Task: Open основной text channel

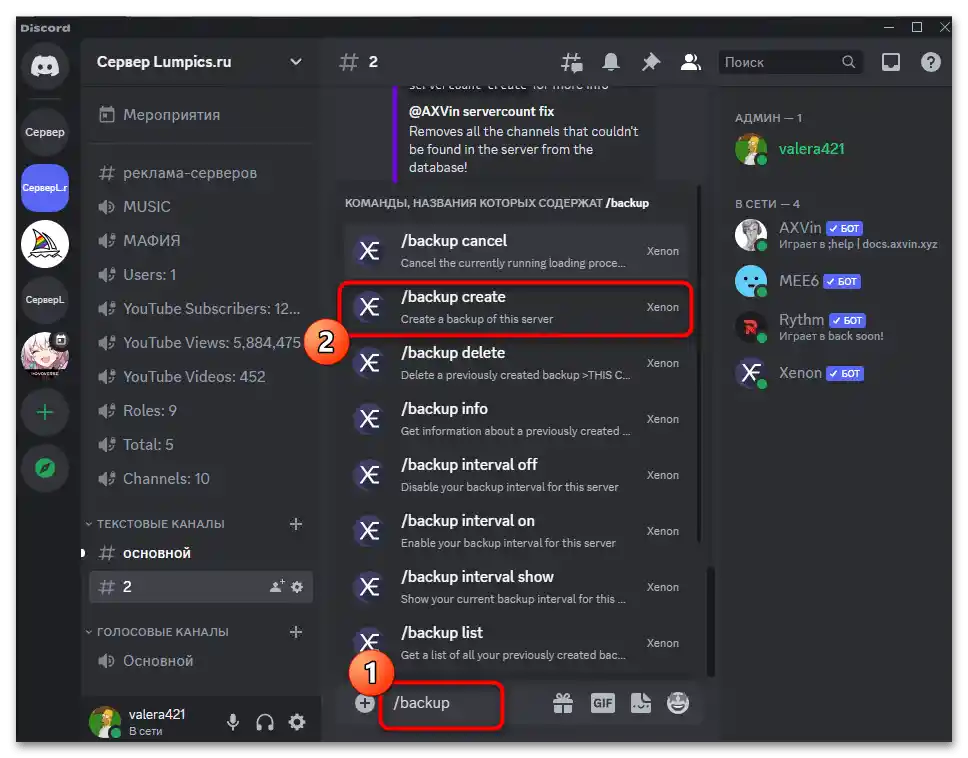Action: tap(201, 553)
